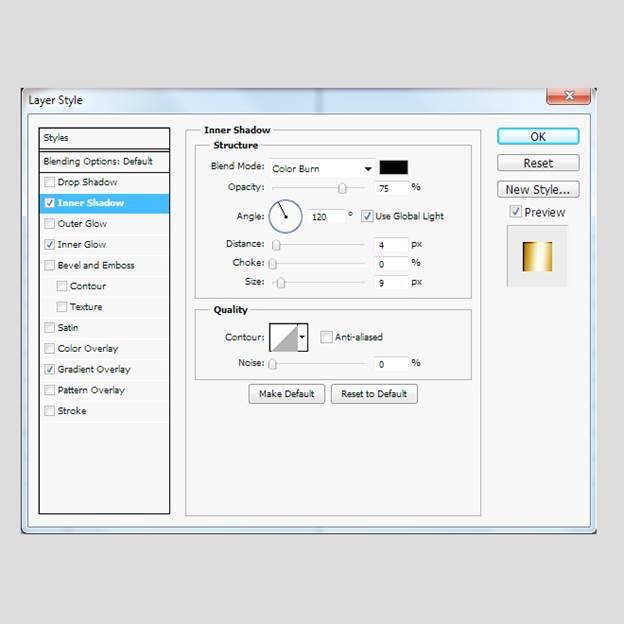Click the Opacity slider handle
This screenshot has height=624, width=624.
[x=342, y=187]
